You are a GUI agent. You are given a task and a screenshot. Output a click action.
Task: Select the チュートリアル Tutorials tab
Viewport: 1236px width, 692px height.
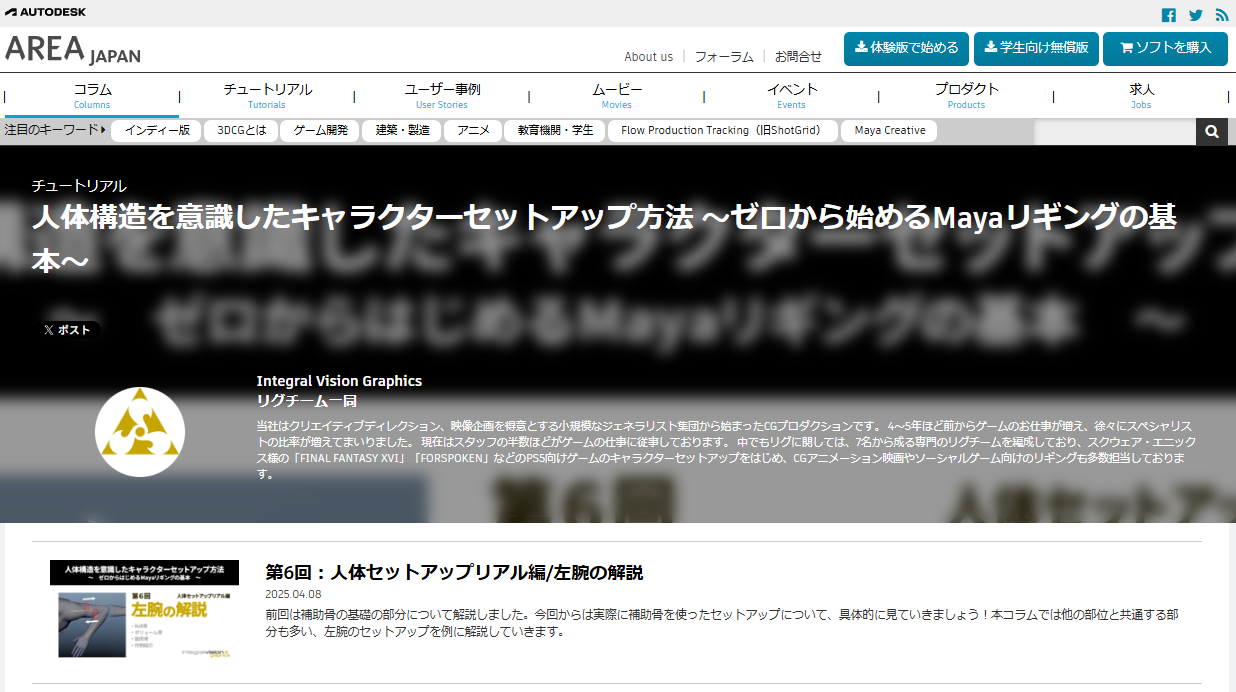[x=267, y=96]
